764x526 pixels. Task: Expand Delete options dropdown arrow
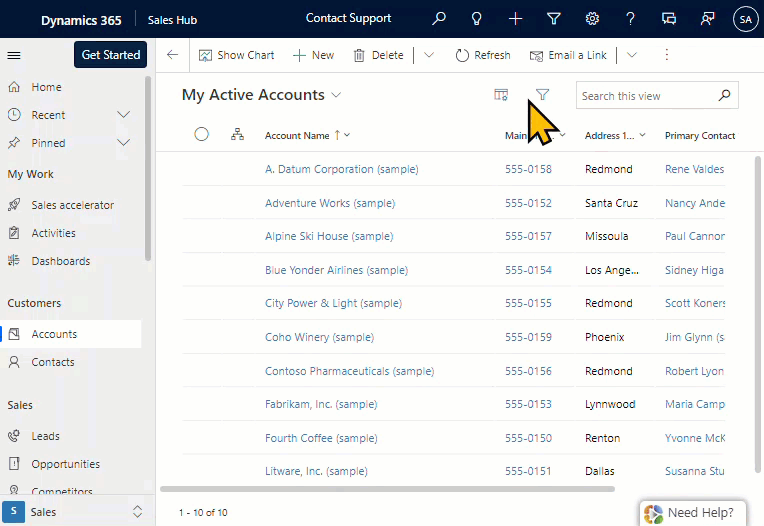(429, 55)
